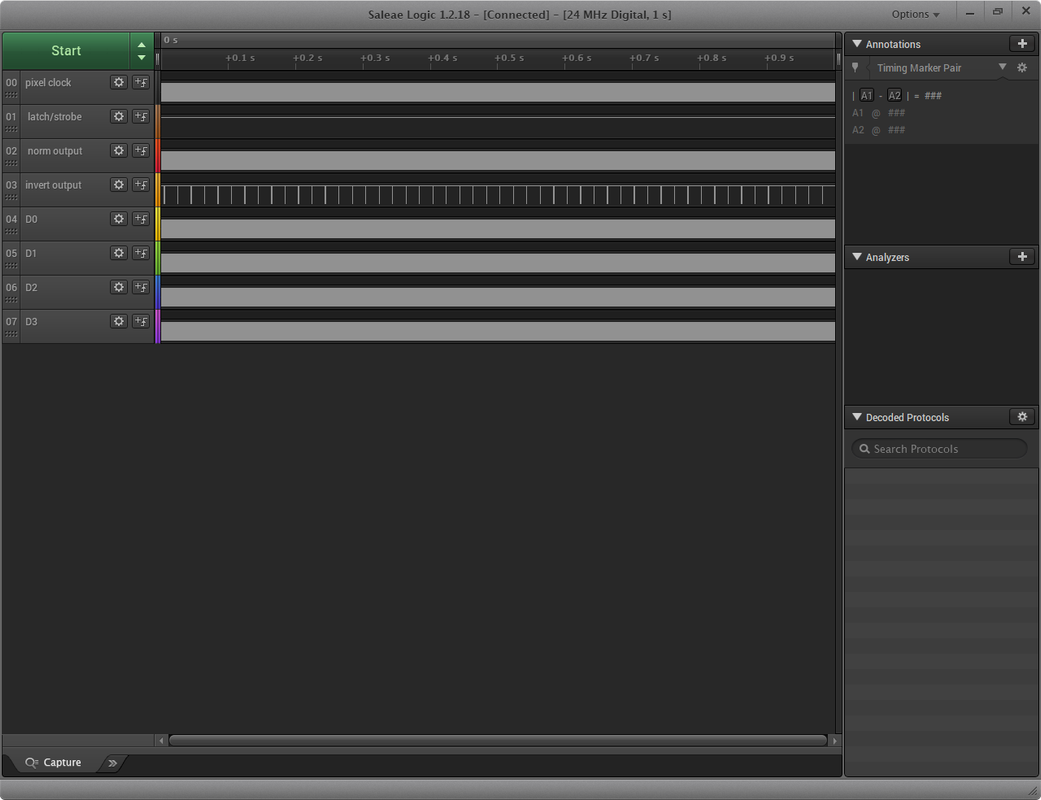
Task: Open the Timing Marker Pair dropdown arrow
Action: [1002, 67]
